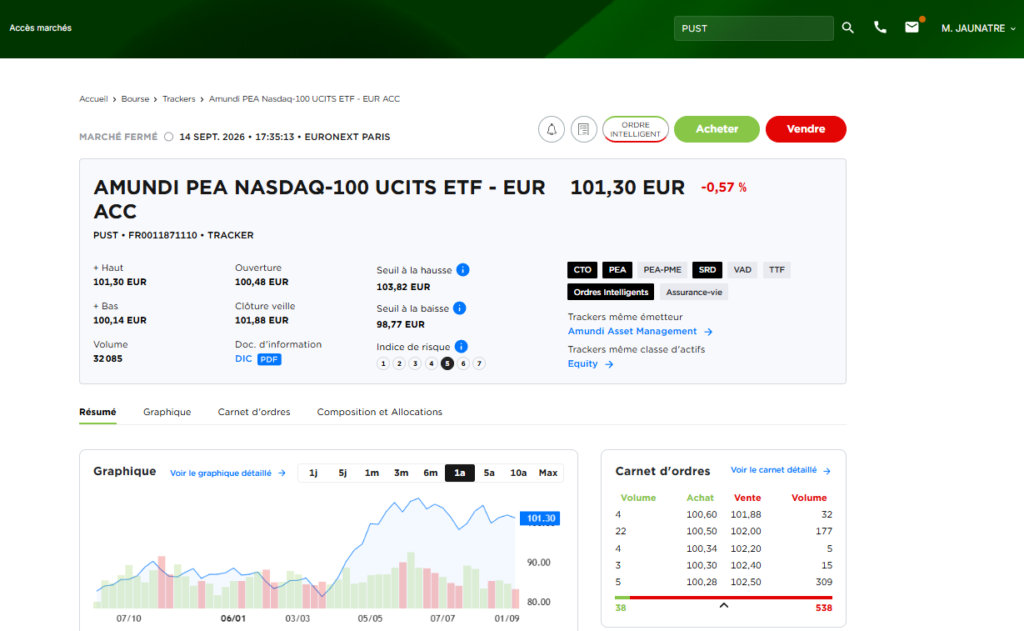Click the Acheter button
The height and width of the screenshot is (631, 1024).
[717, 129]
